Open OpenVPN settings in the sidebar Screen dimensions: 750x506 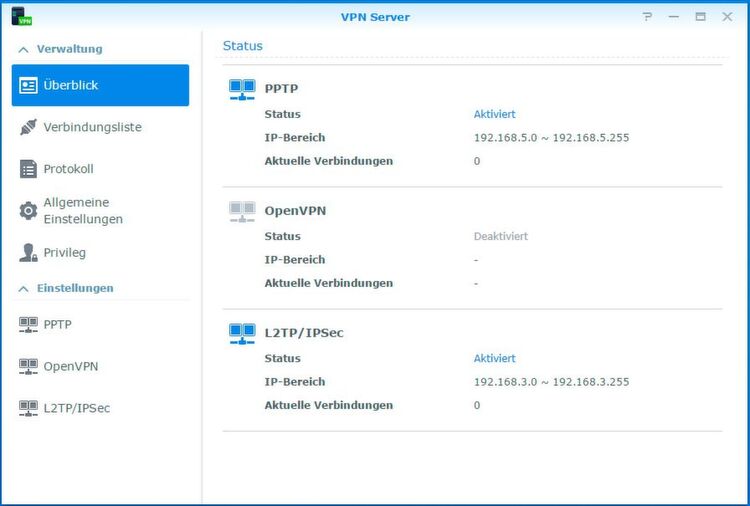click(100, 366)
